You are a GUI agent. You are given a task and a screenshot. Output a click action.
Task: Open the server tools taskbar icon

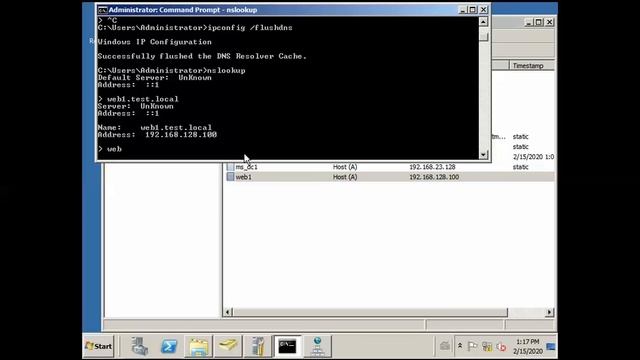coord(258,346)
